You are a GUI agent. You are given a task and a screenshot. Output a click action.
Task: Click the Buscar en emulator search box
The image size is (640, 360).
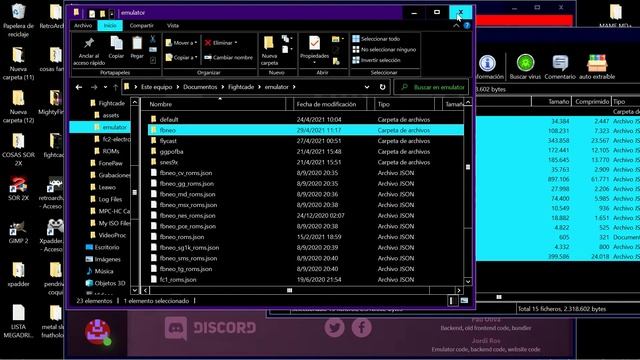(x=431, y=87)
